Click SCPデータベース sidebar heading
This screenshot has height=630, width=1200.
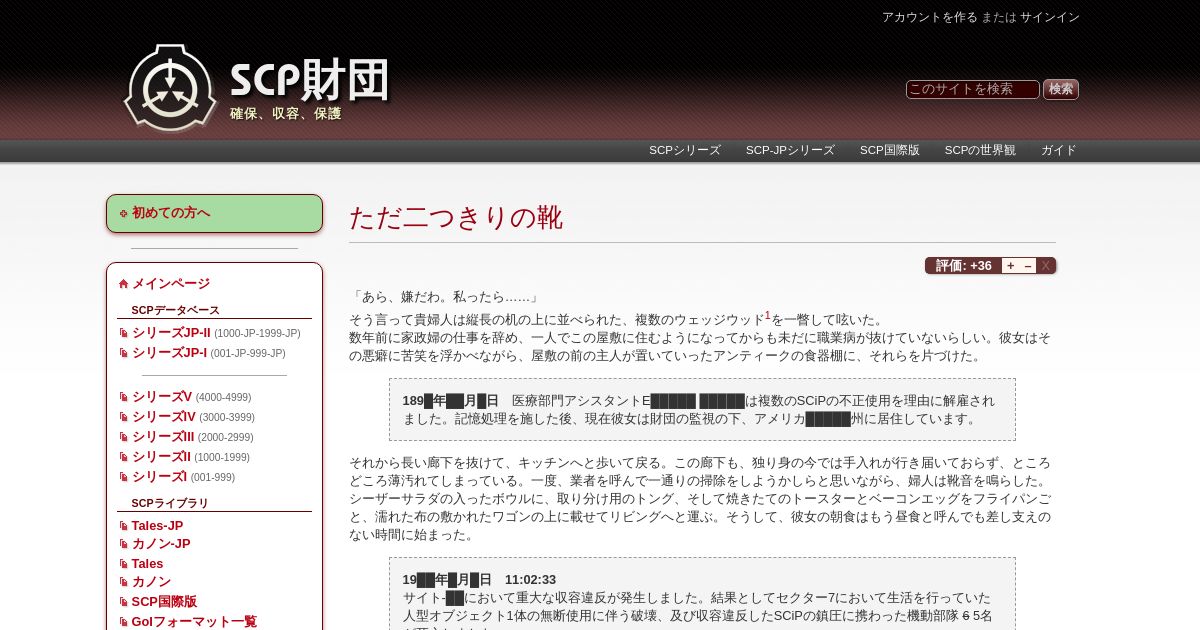click(175, 310)
